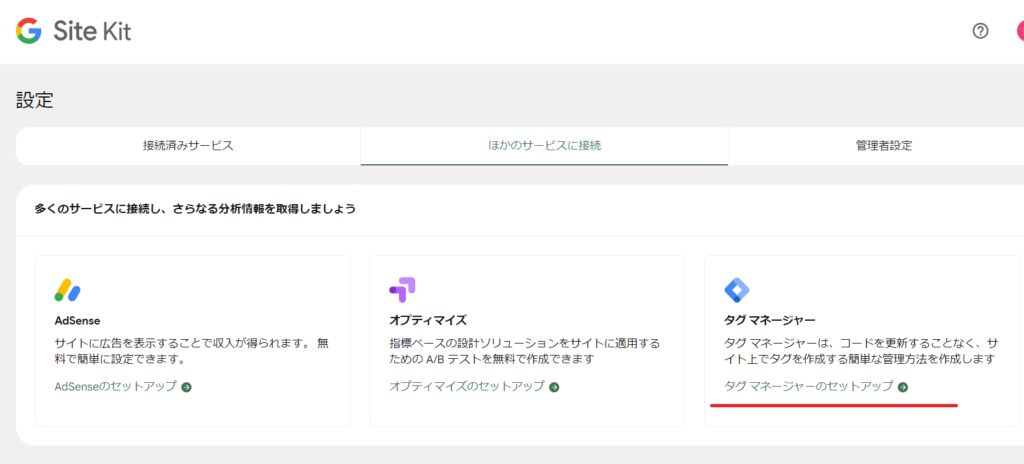Click the タグ マネージャー card title
Viewport: 1024px width, 464px height.
click(x=770, y=321)
